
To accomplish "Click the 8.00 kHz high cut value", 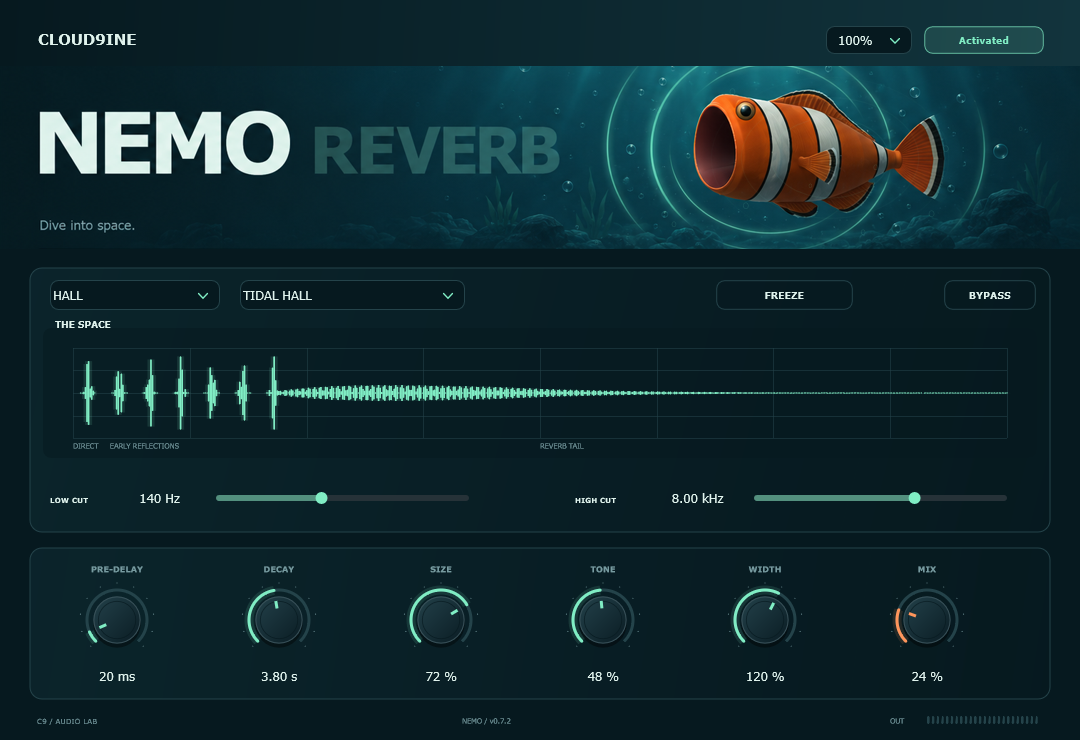I will (x=698, y=498).
